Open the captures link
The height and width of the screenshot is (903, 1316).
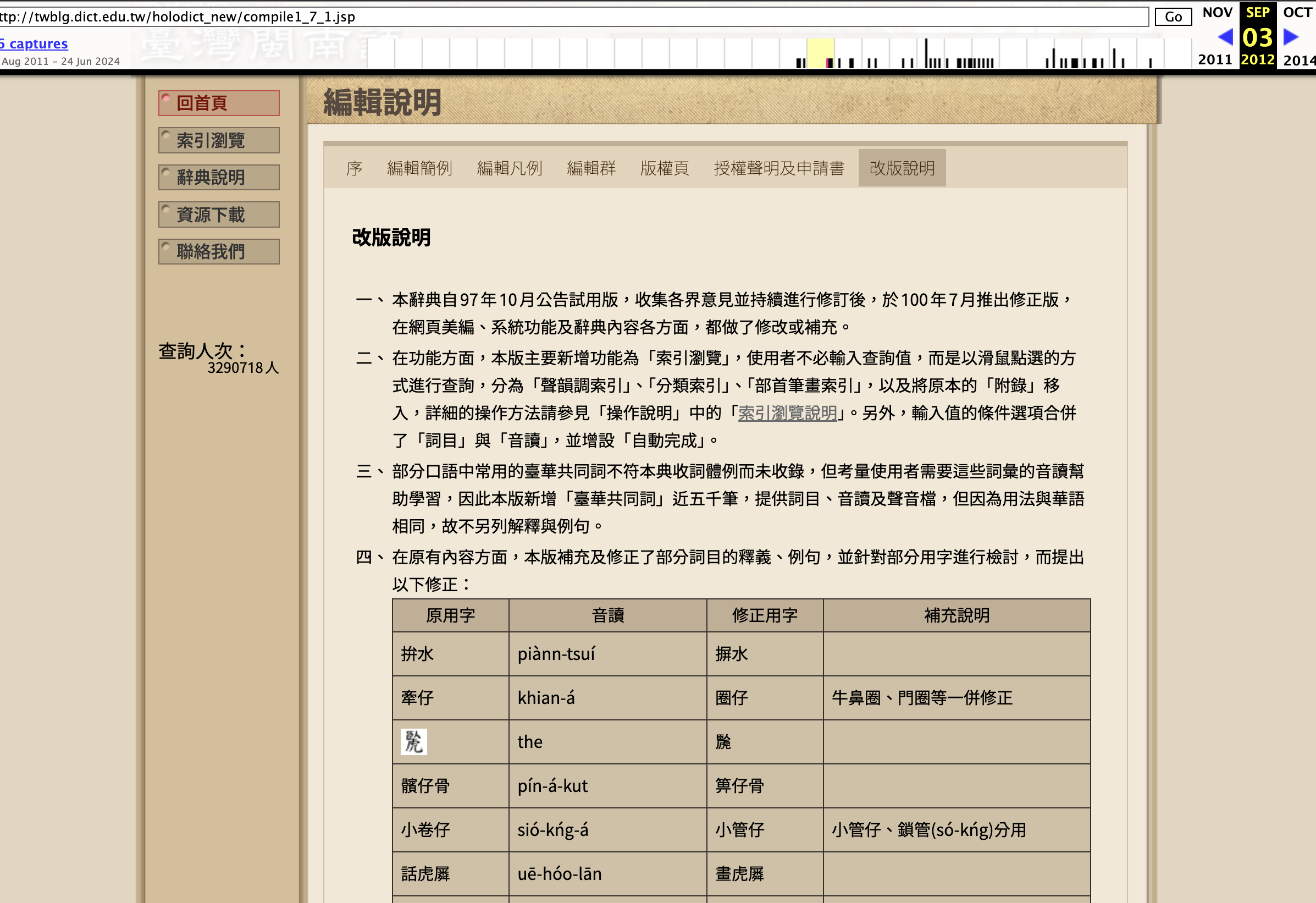34,43
